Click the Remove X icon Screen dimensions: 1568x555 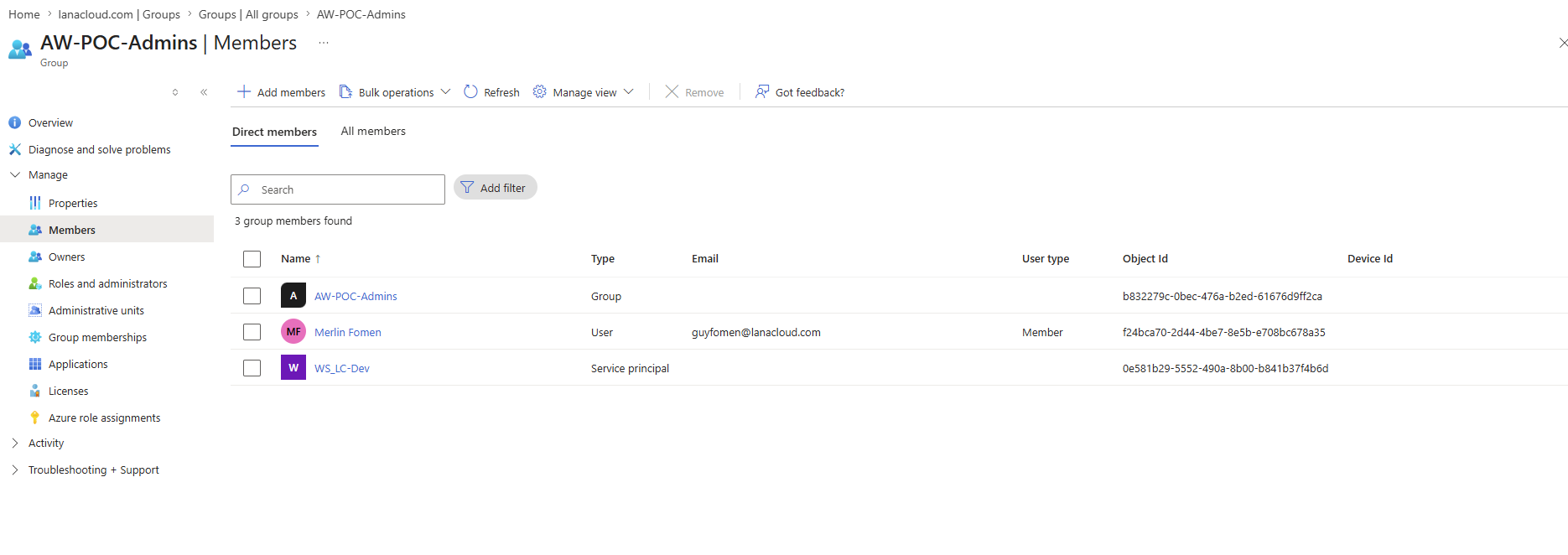[x=672, y=91]
